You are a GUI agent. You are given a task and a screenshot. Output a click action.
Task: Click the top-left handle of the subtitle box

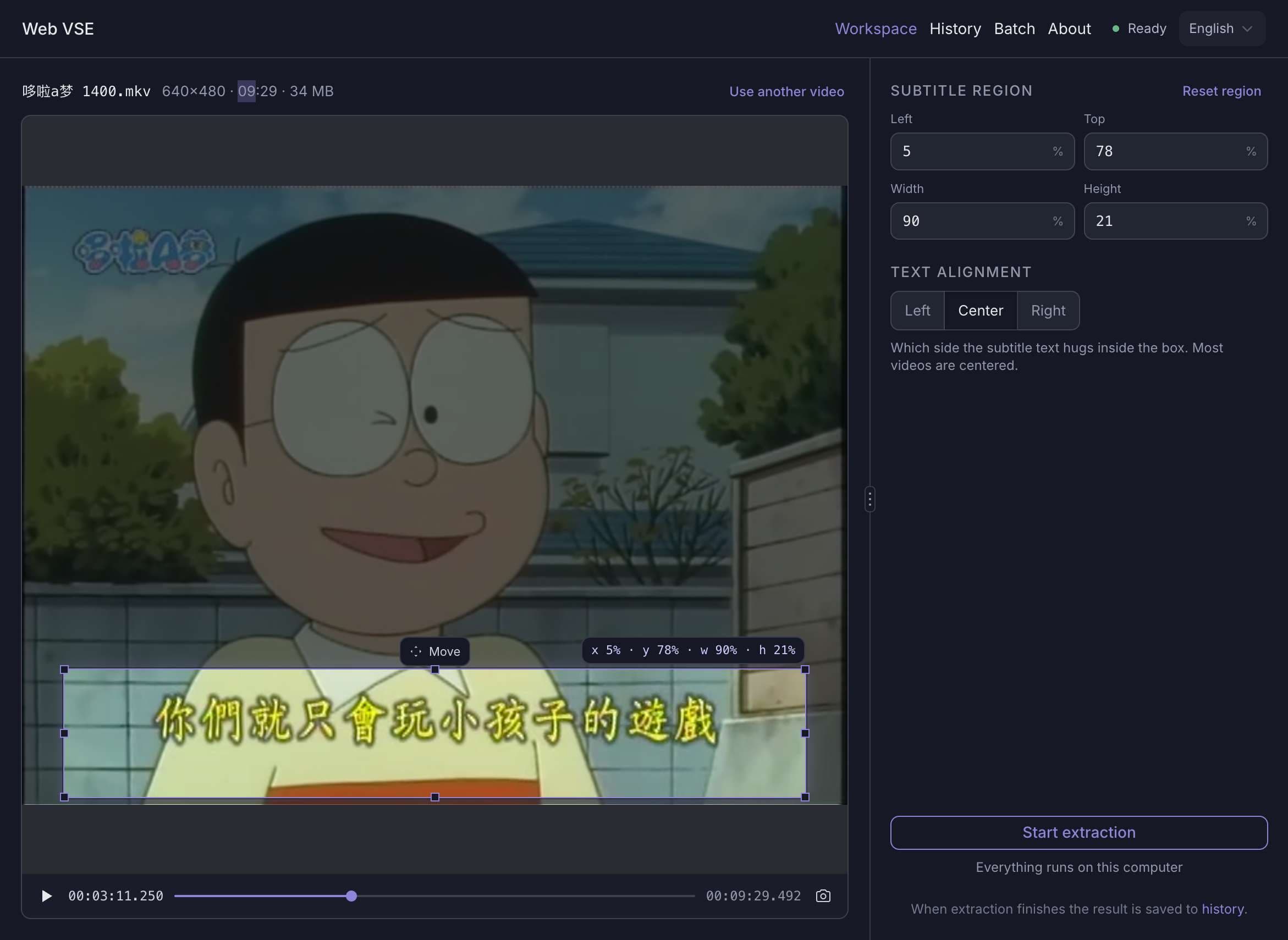coord(64,670)
